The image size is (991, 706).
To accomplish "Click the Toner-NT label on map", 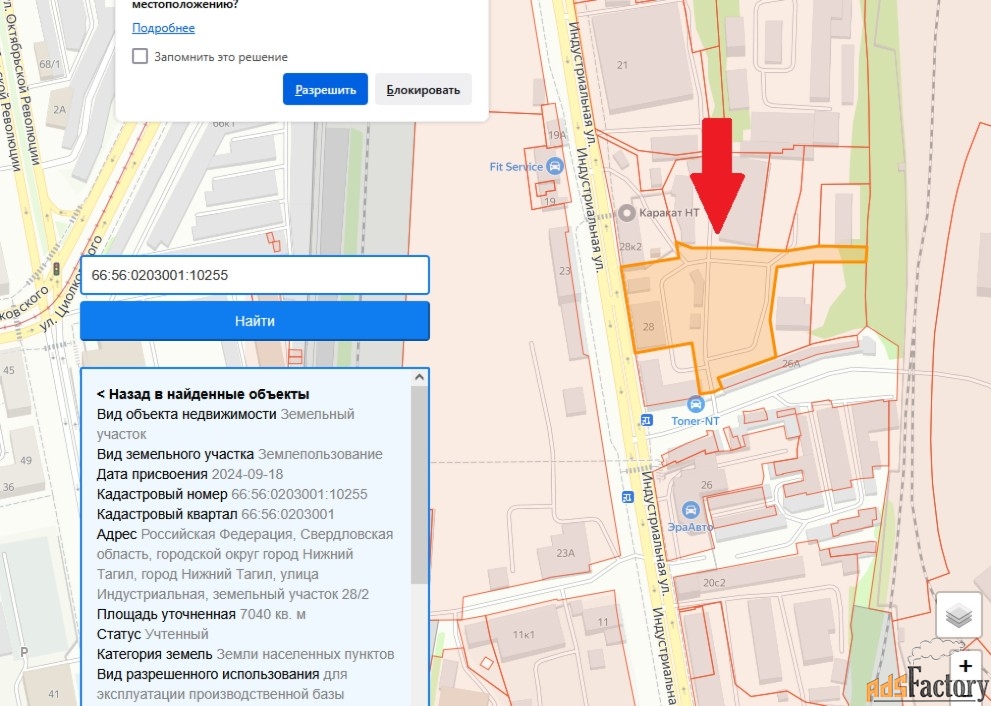I will (x=695, y=420).
